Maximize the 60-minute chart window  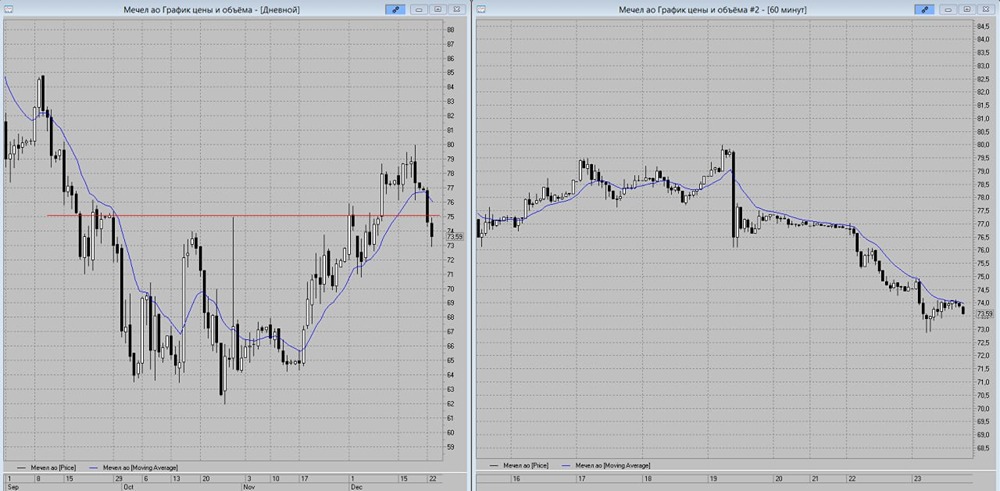[x=967, y=10]
